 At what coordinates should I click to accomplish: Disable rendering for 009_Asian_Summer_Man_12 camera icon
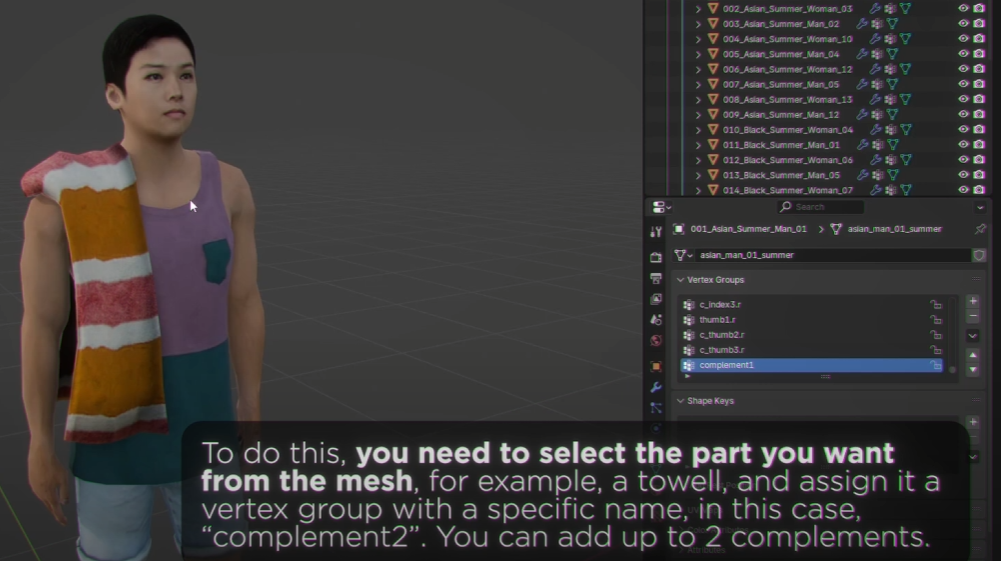tap(979, 115)
